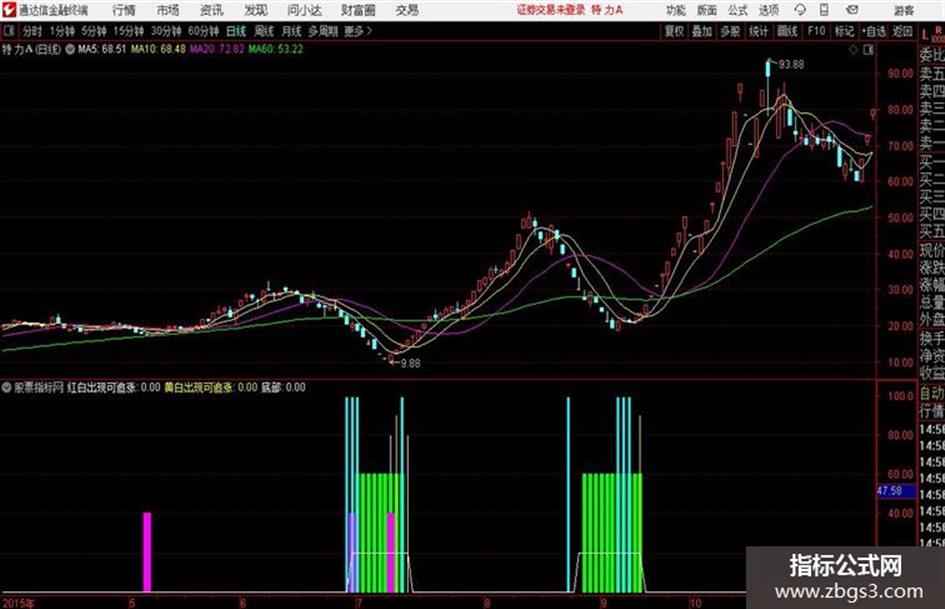Open the 财富圈 menu
Image resolution: width=945 pixels, height=609 pixels.
tap(358, 10)
